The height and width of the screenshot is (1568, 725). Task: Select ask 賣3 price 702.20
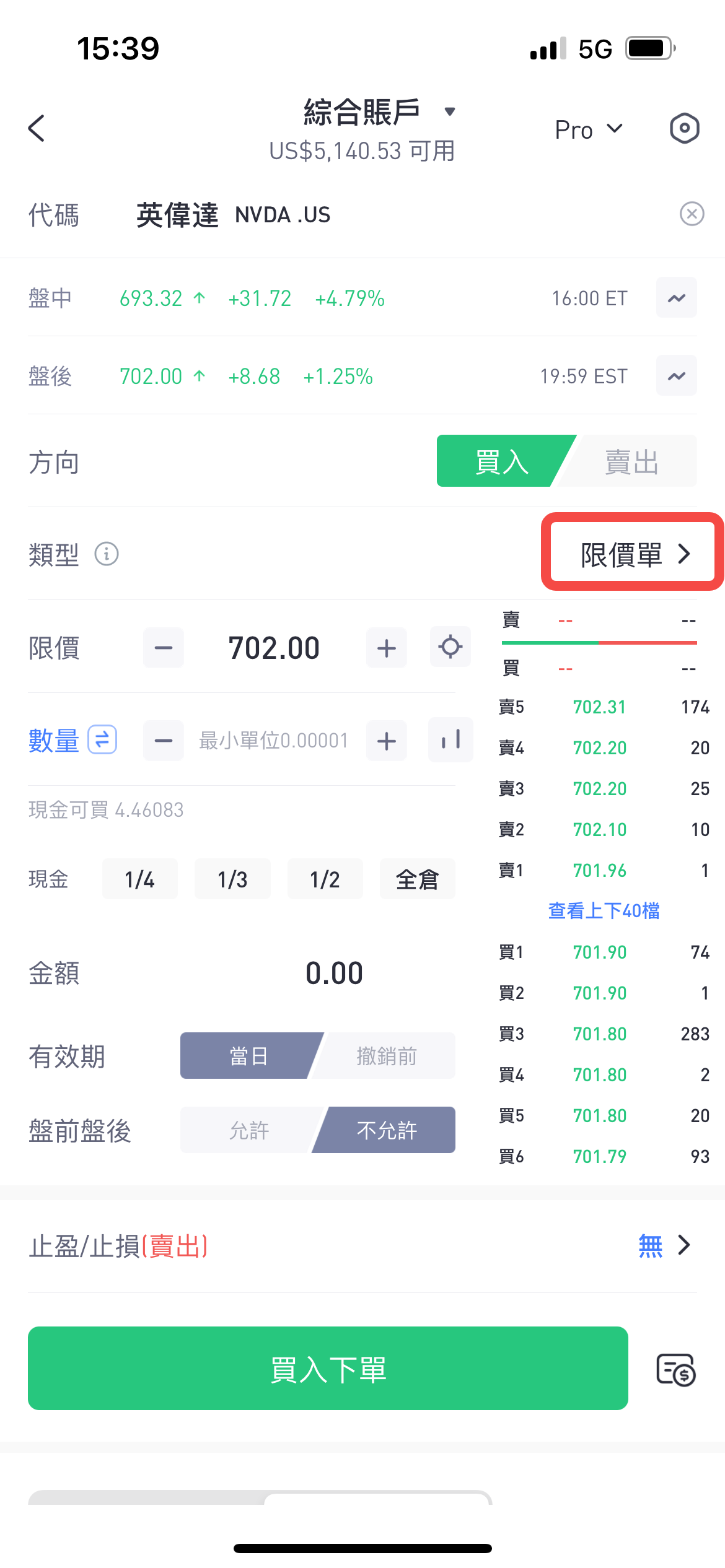[599, 788]
